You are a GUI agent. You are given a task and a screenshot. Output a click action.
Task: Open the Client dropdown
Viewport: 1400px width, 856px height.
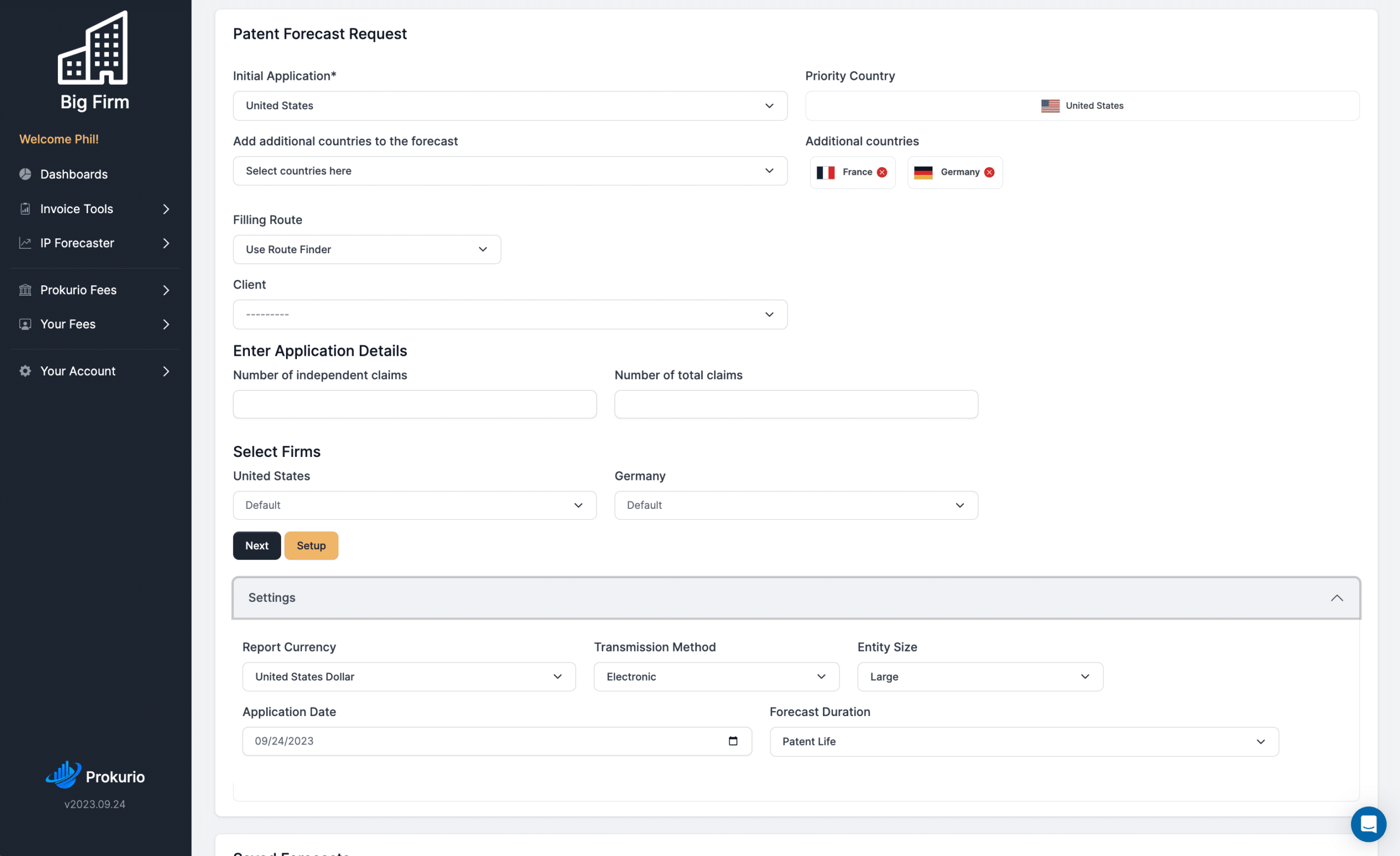point(510,314)
